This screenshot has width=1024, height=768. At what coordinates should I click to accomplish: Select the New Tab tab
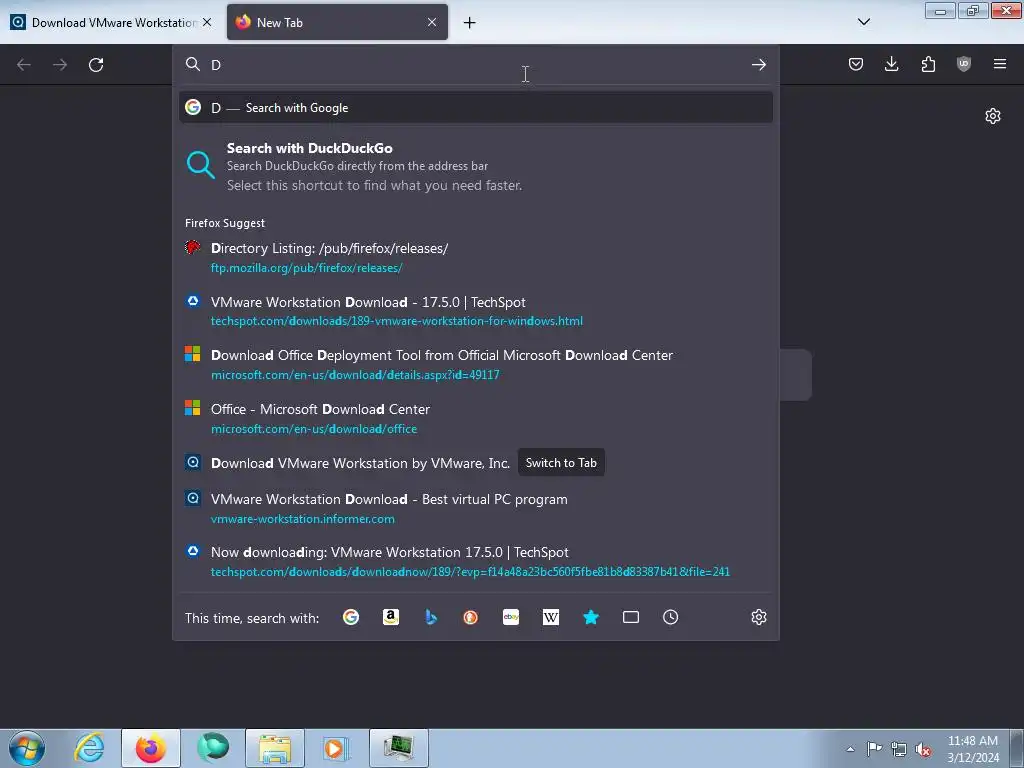pyautogui.click(x=337, y=22)
